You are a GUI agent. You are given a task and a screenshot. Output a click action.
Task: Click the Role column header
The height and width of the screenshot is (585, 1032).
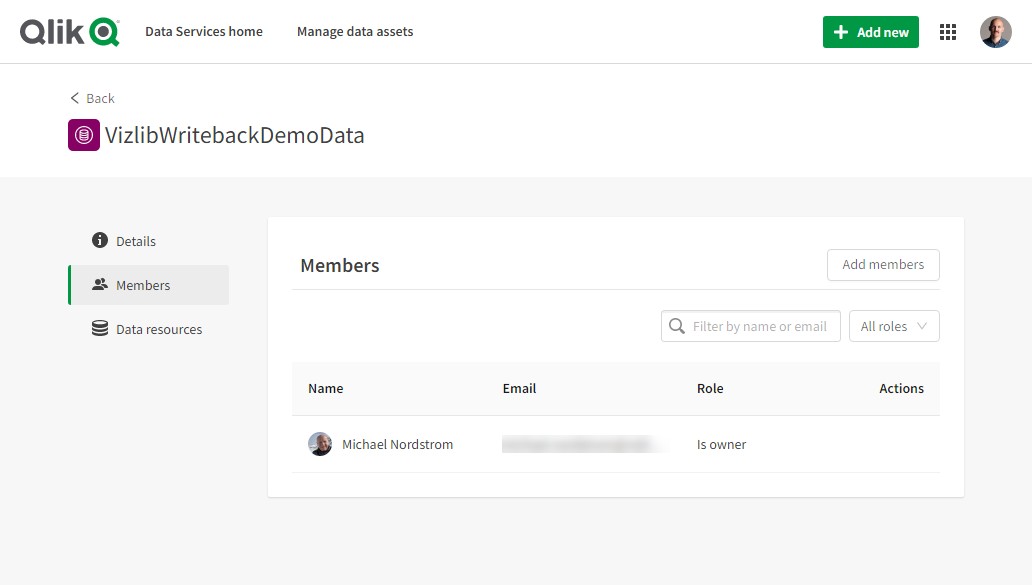710,388
